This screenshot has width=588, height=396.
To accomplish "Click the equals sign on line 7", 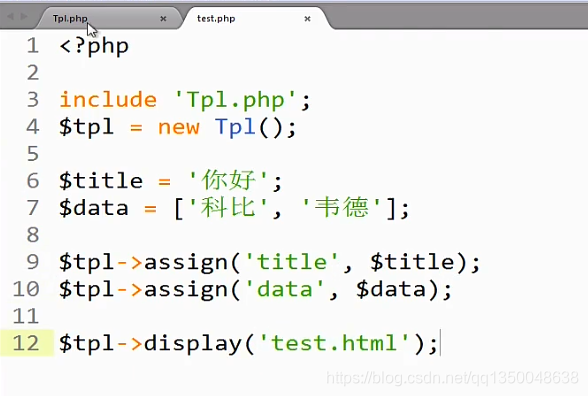I will click(150, 209).
